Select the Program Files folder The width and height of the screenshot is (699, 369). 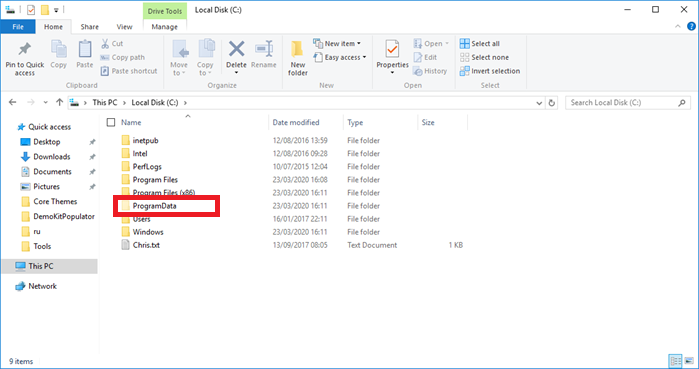(x=155, y=180)
